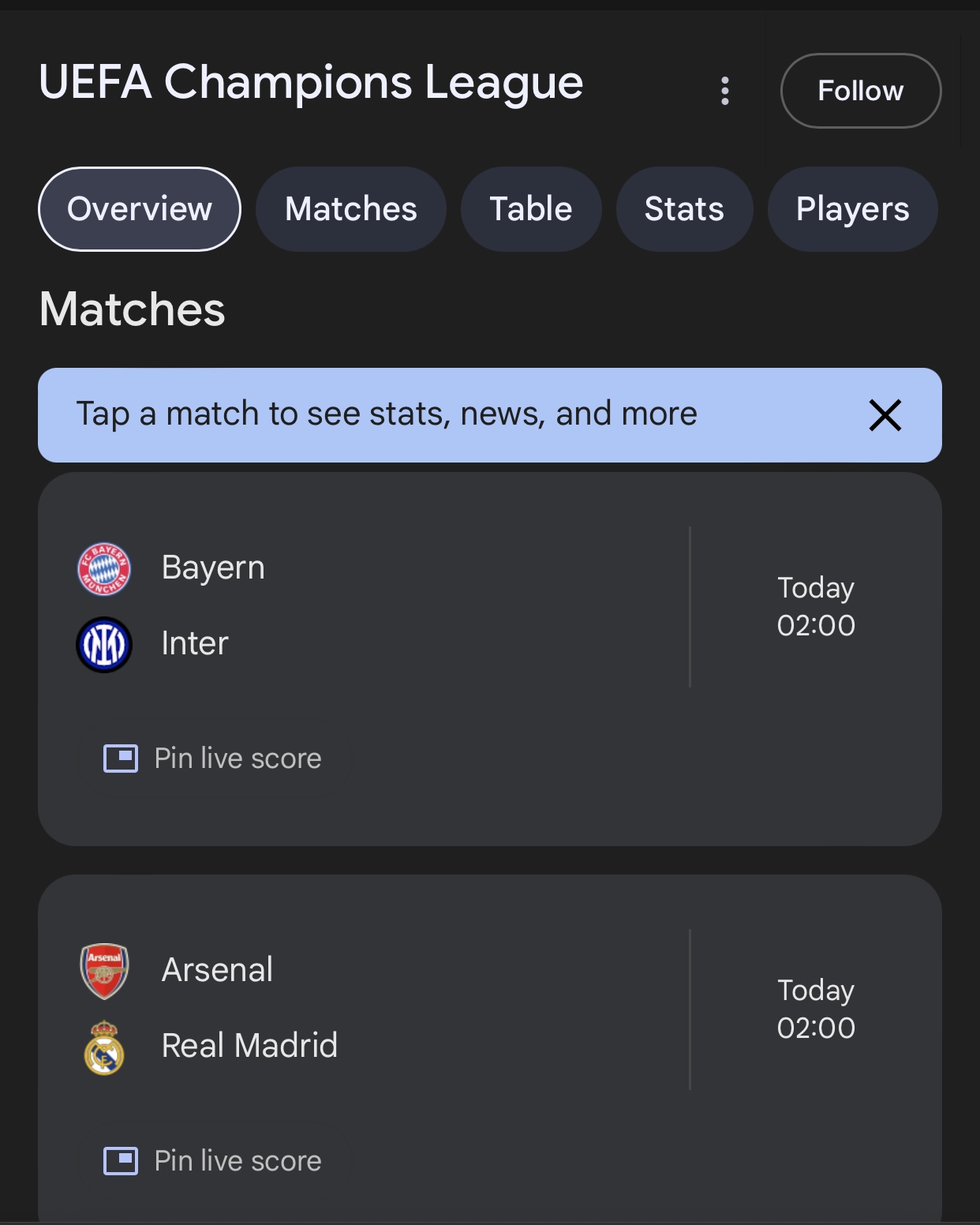Open the three-dot more options menu
The width and height of the screenshot is (980, 1225).
click(725, 91)
